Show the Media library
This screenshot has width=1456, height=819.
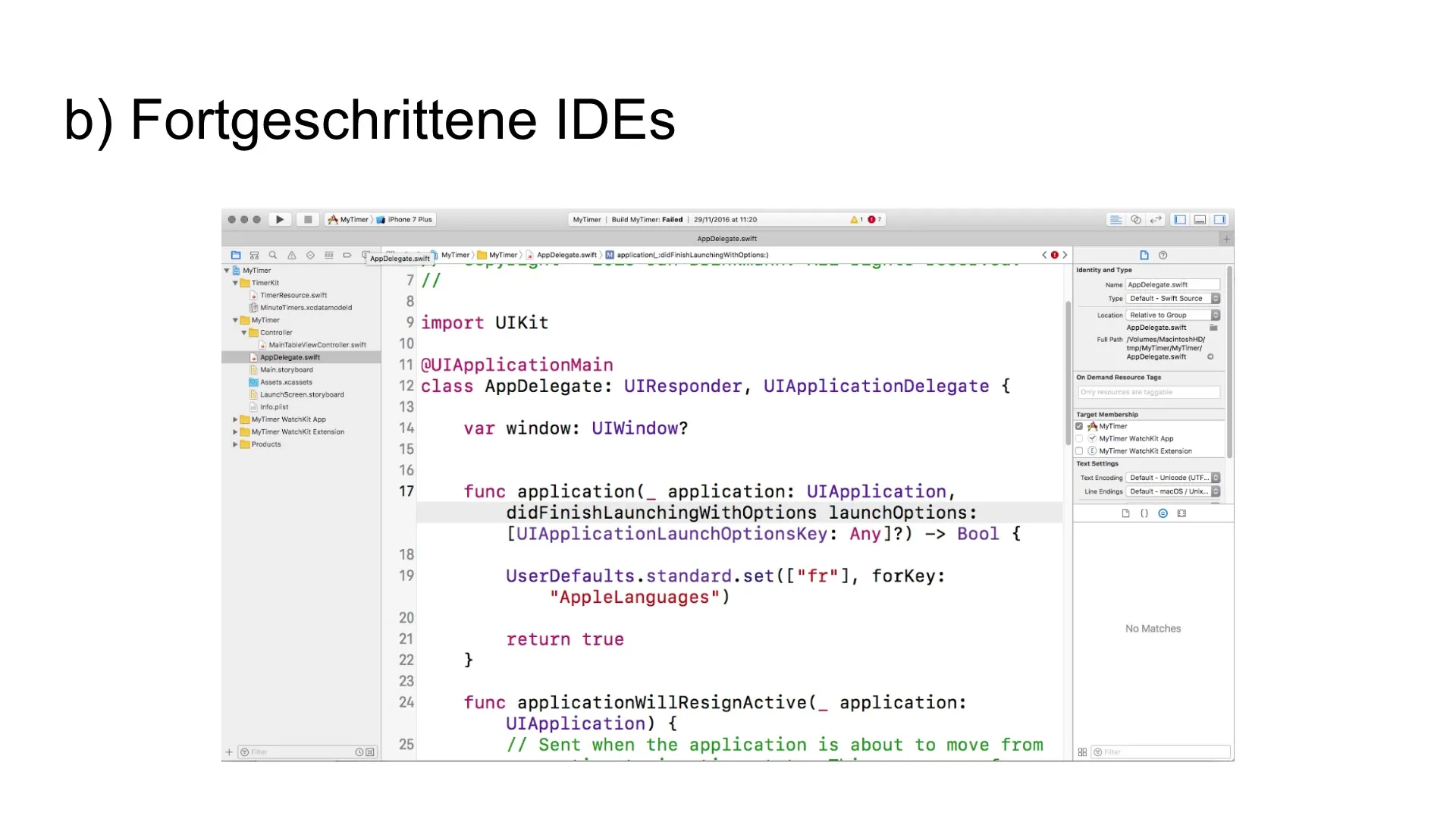tap(1181, 514)
